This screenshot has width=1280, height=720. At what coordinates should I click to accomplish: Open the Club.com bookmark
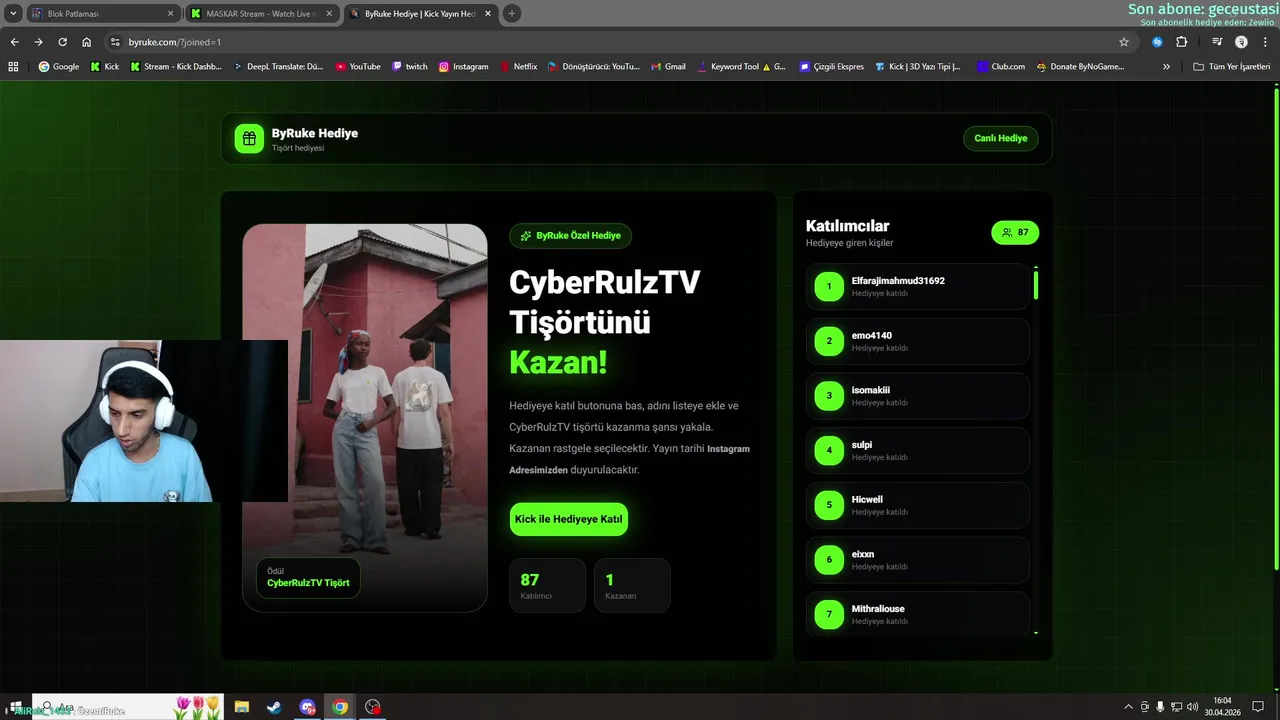[x=1002, y=67]
